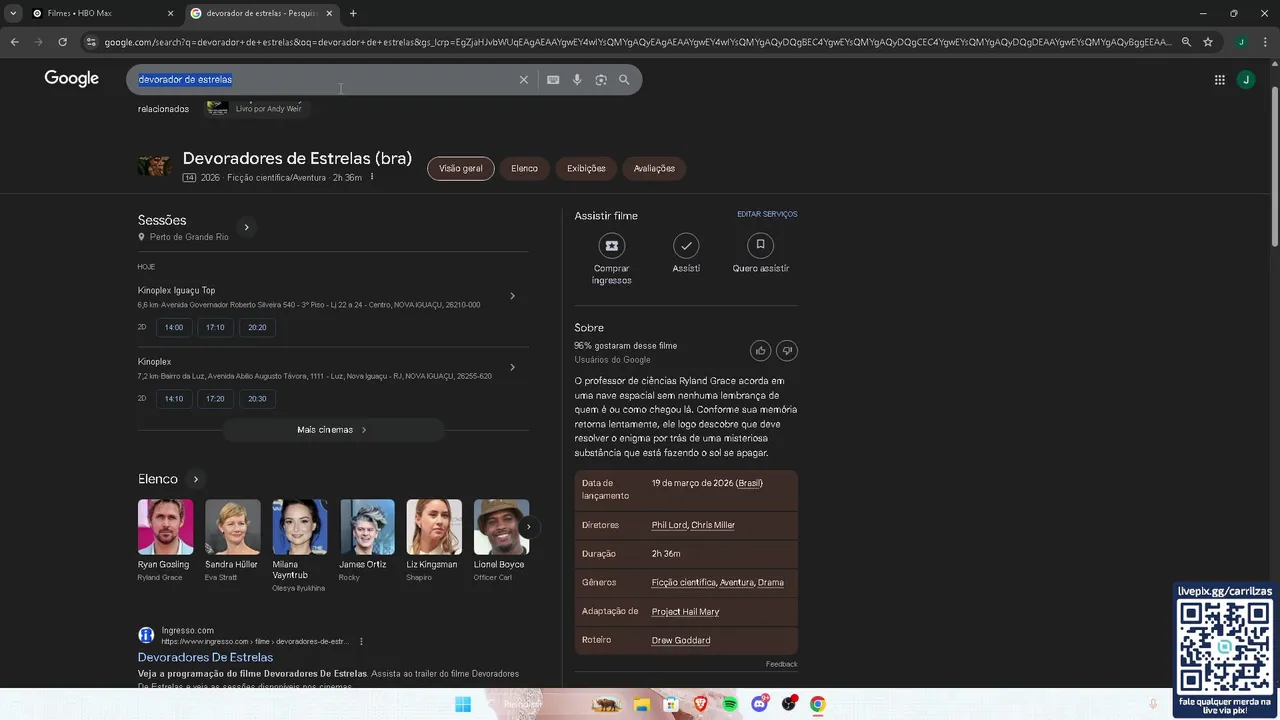Open the on-screen keyboard input tool

pyautogui.click(x=553, y=80)
